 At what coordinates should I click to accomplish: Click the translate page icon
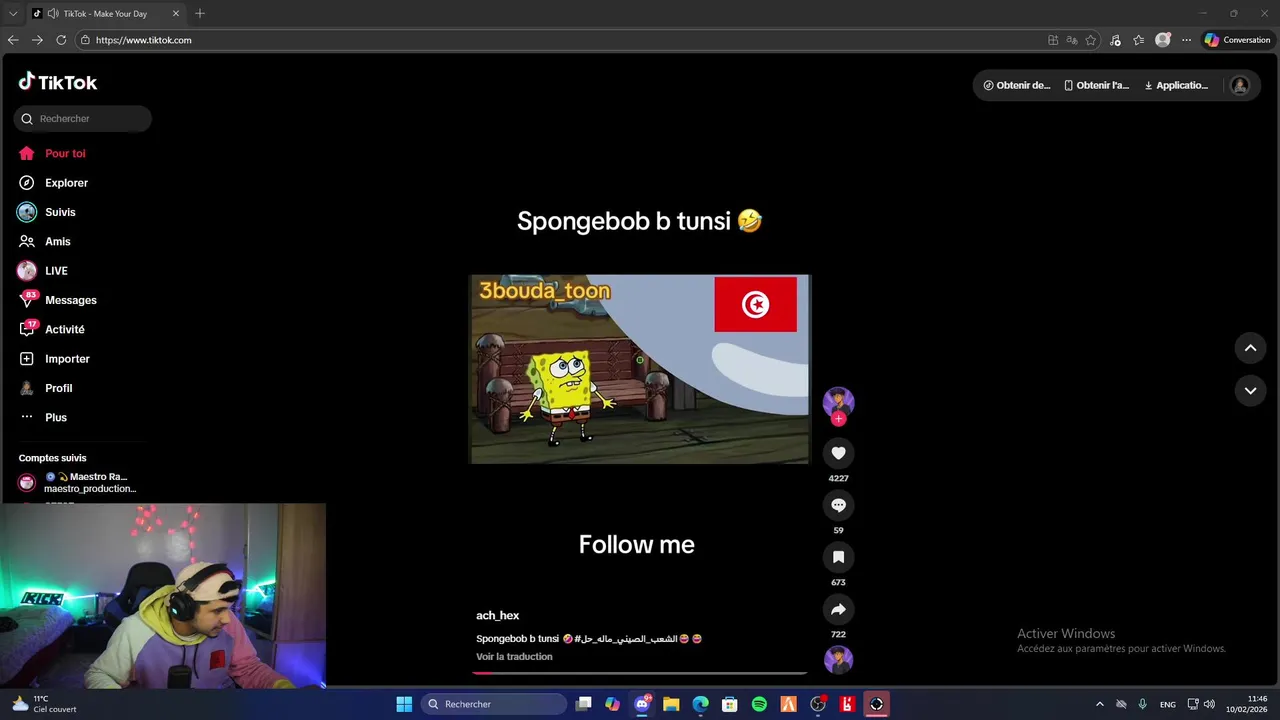point(1072,40)
